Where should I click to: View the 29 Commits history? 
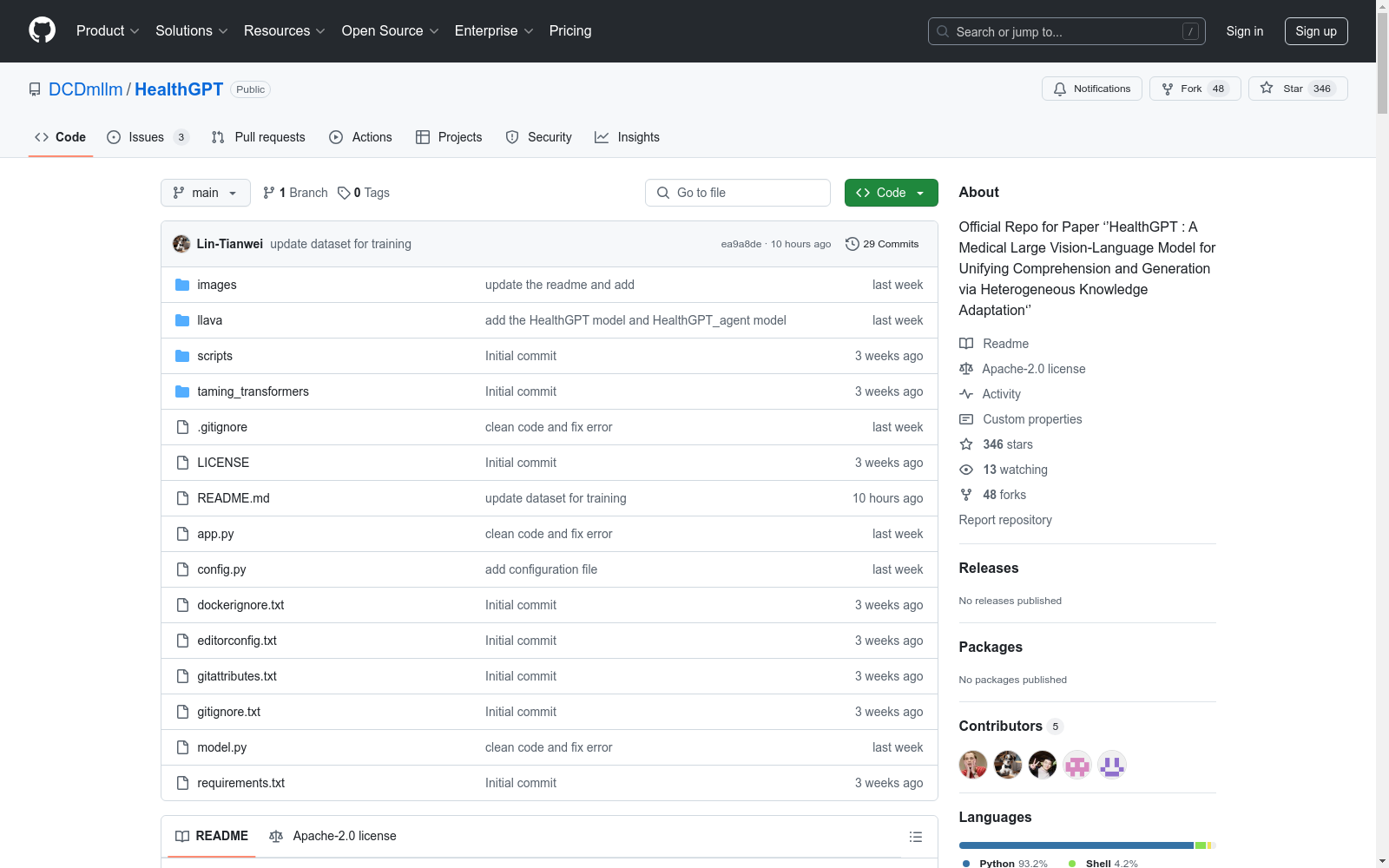(882, 244)
